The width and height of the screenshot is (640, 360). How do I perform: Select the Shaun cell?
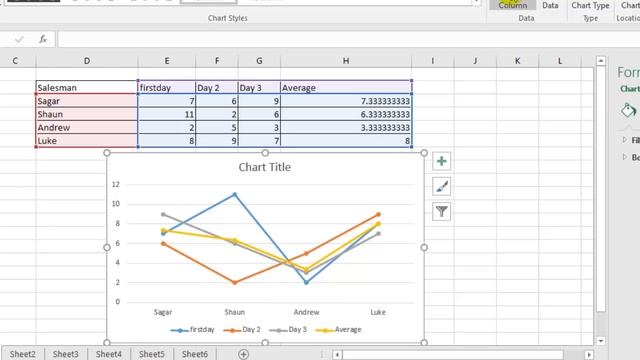pos(87,114)
